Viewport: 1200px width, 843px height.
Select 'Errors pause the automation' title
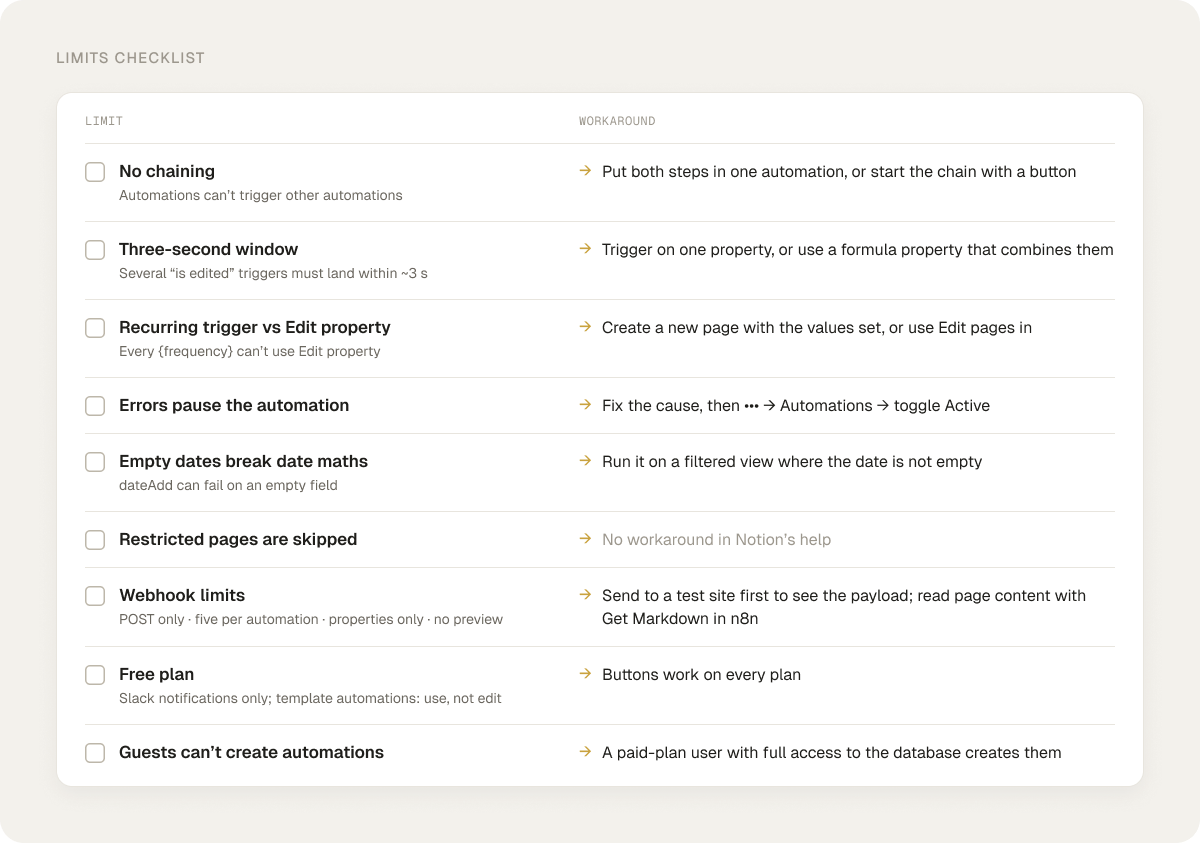(x=234, y=405)
